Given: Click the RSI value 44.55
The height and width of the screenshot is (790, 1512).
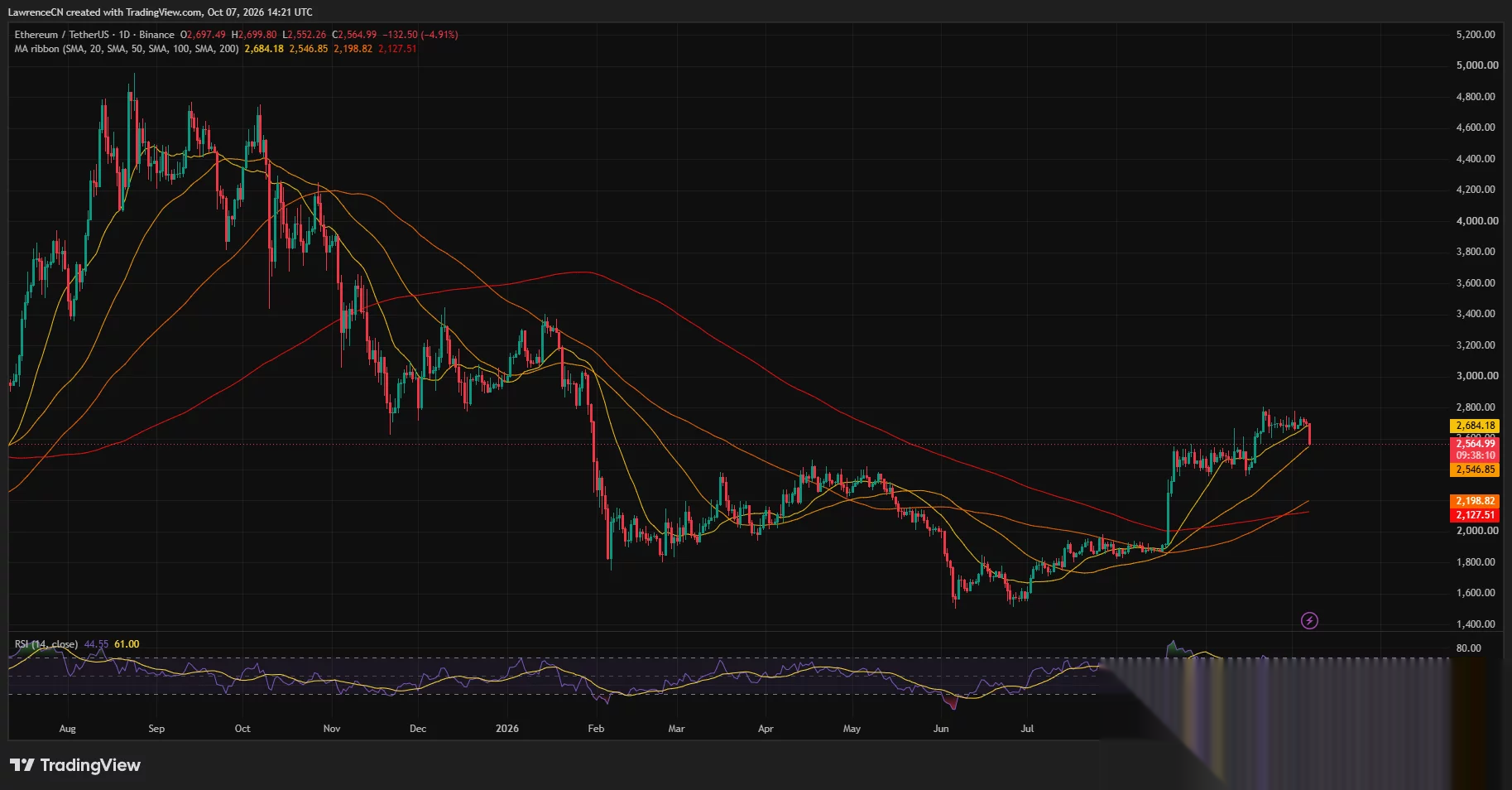Looking at the screenshot, I should (x=96, y=644).
